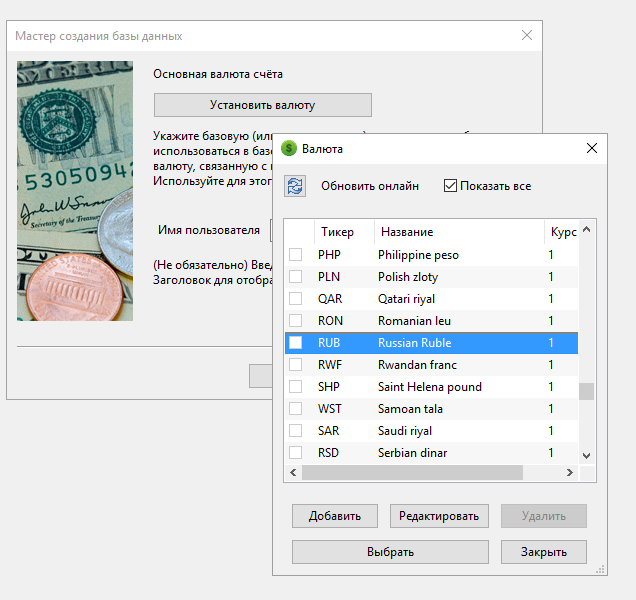Select the "Saudi riyal" row name
Viewport: 636px width, 600px height.
[x=405, y=430]
